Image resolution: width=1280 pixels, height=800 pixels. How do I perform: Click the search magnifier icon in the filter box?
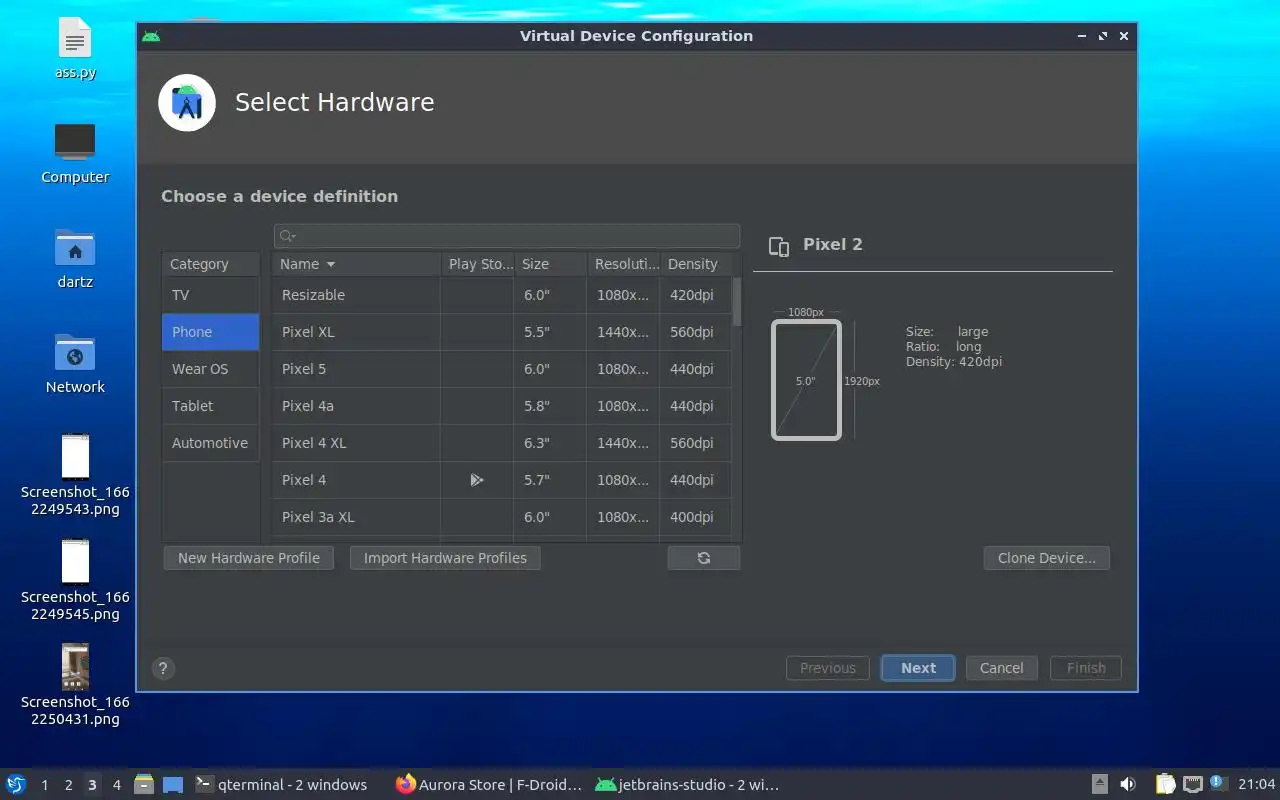click(x=287, y=236)
